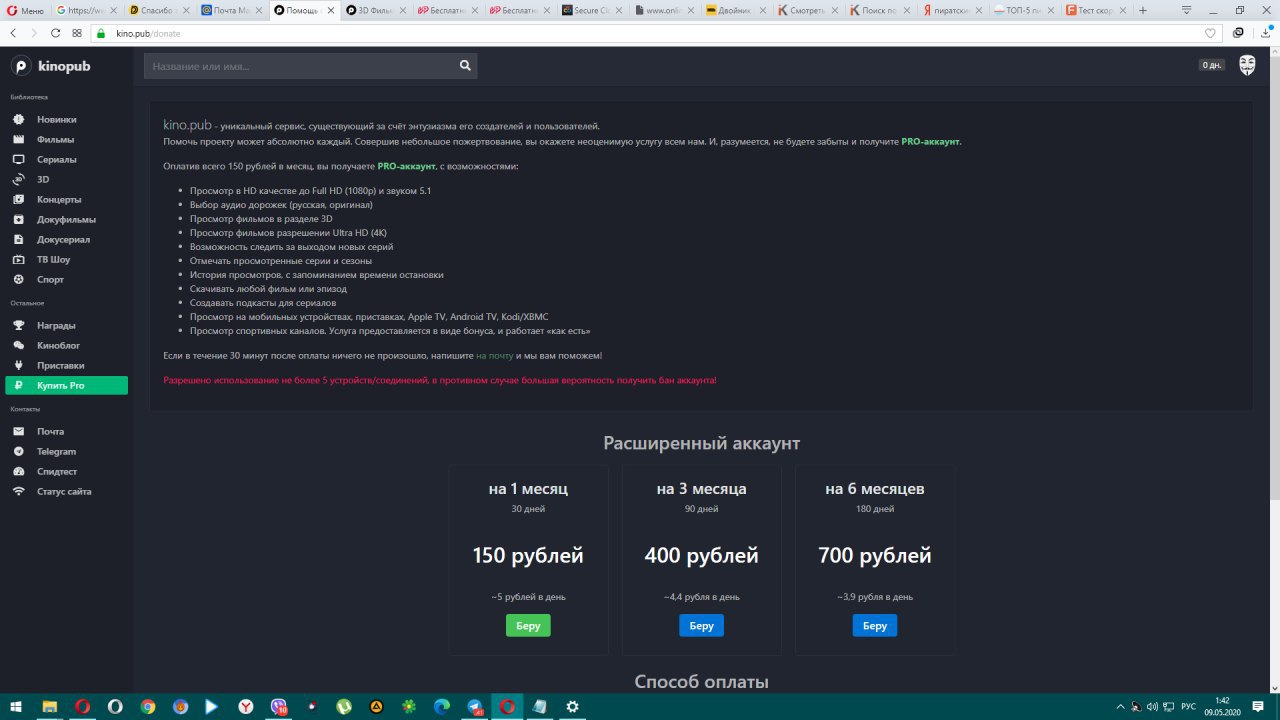
Task: Click Беру for 1 month plan
Action: pyautogui.click(x=528, y=626)
